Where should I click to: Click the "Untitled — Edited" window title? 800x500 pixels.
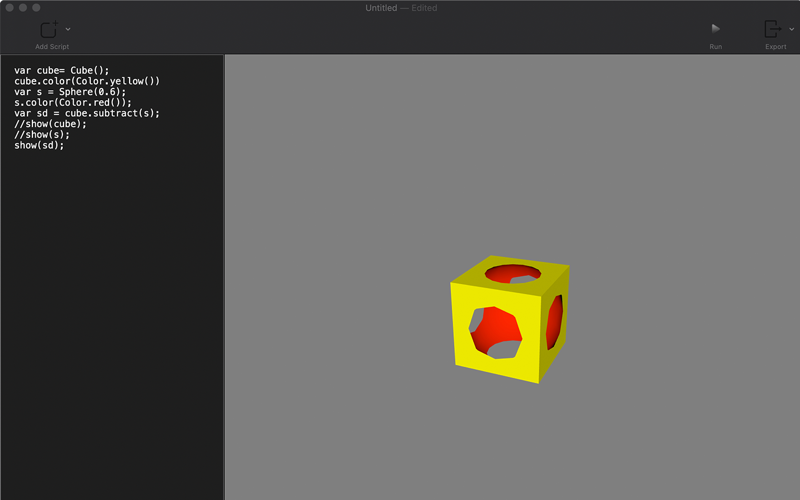click(x=401, y=8)
